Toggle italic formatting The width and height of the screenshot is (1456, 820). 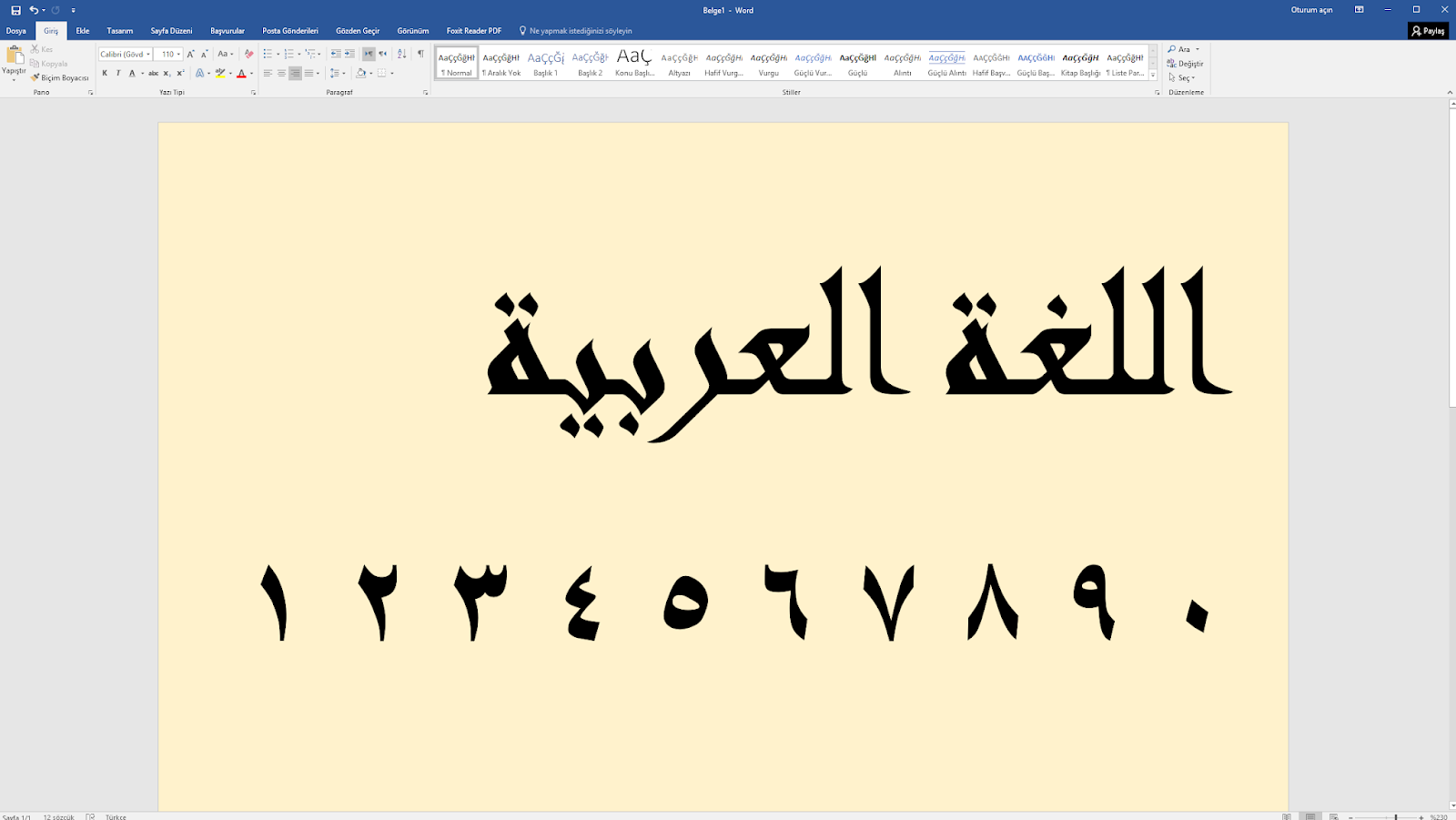(118, 73)
